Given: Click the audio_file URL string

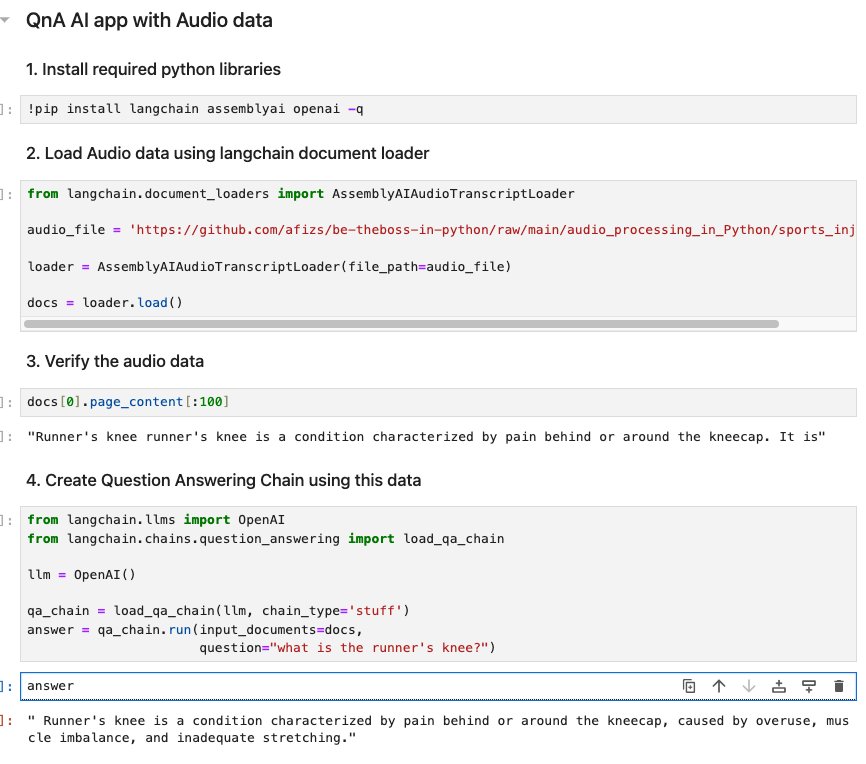Looking at the screenshot, I should coord(492,230).
